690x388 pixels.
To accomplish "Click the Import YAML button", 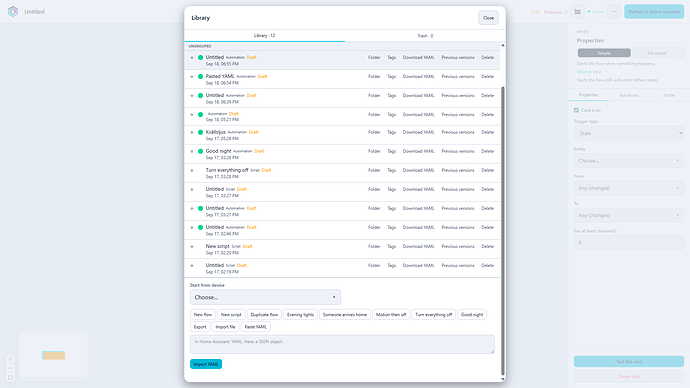I will 206,364.
